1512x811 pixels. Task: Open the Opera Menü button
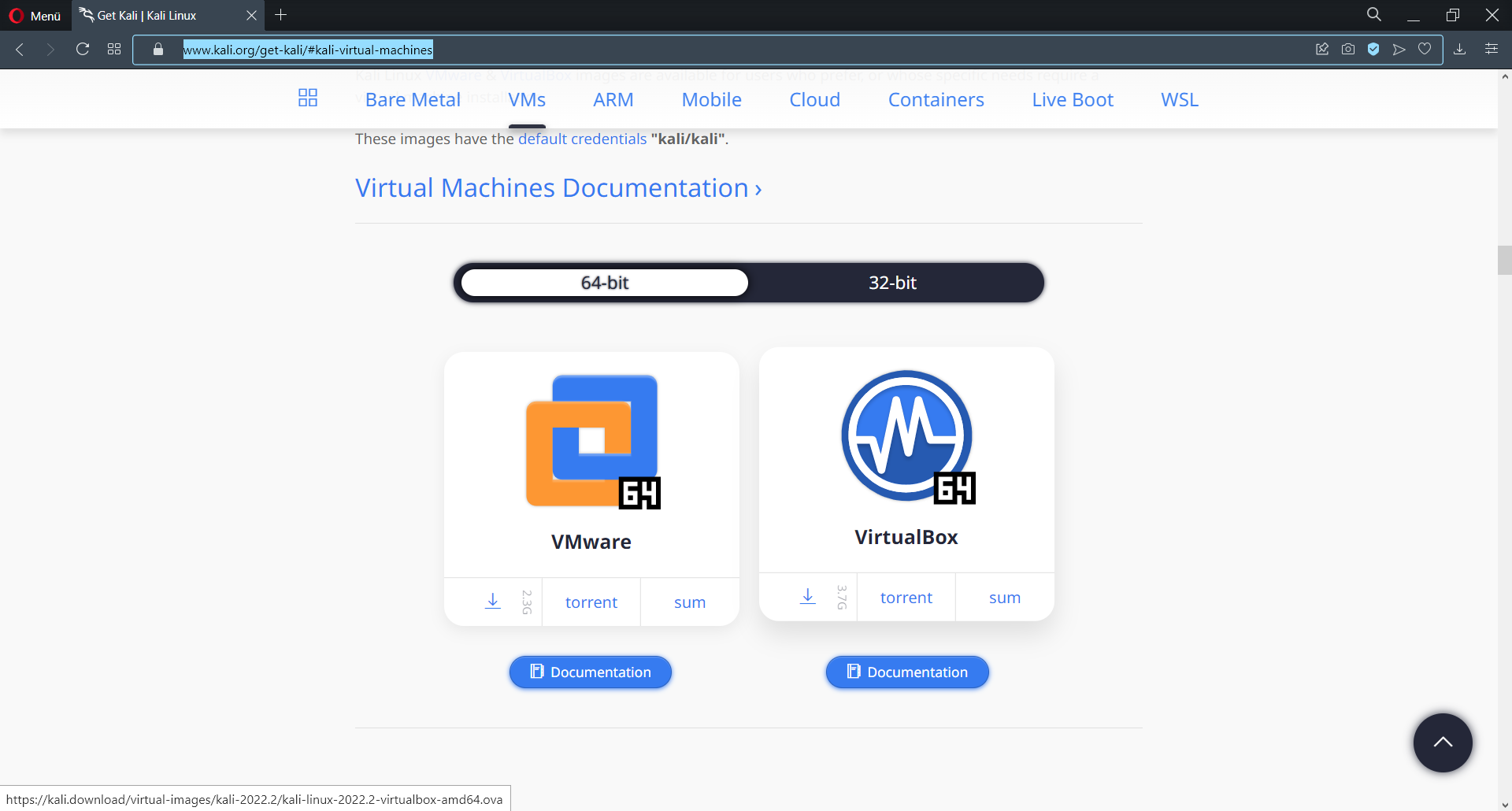click(35, 16)
